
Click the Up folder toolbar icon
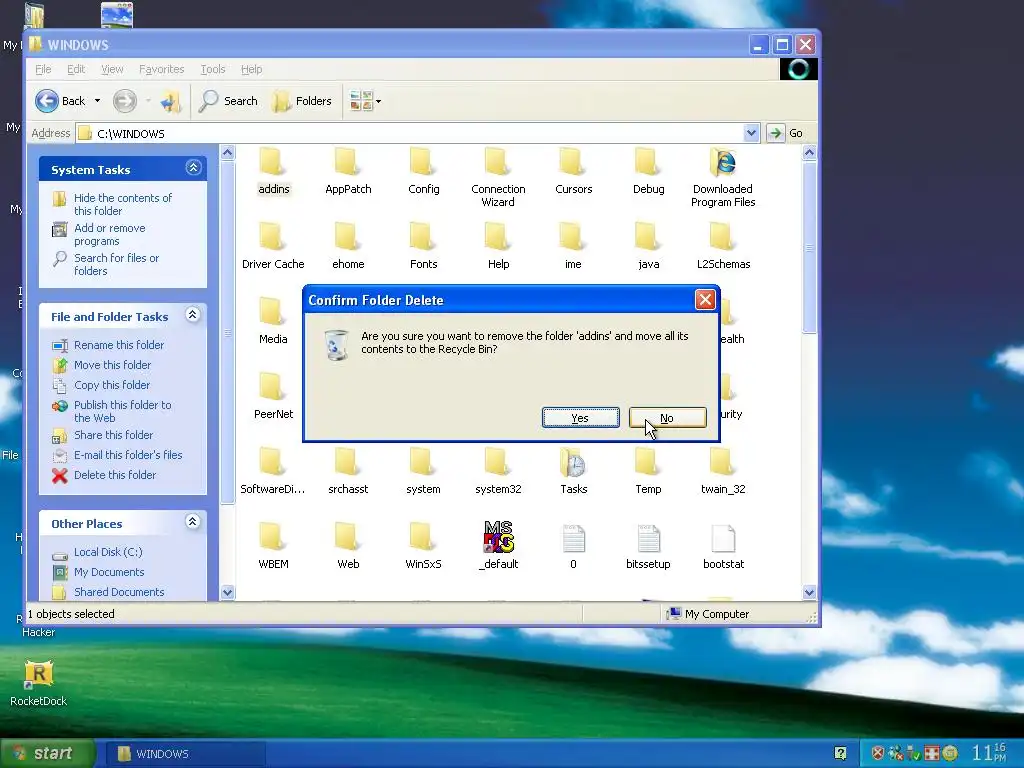point(170,101)
